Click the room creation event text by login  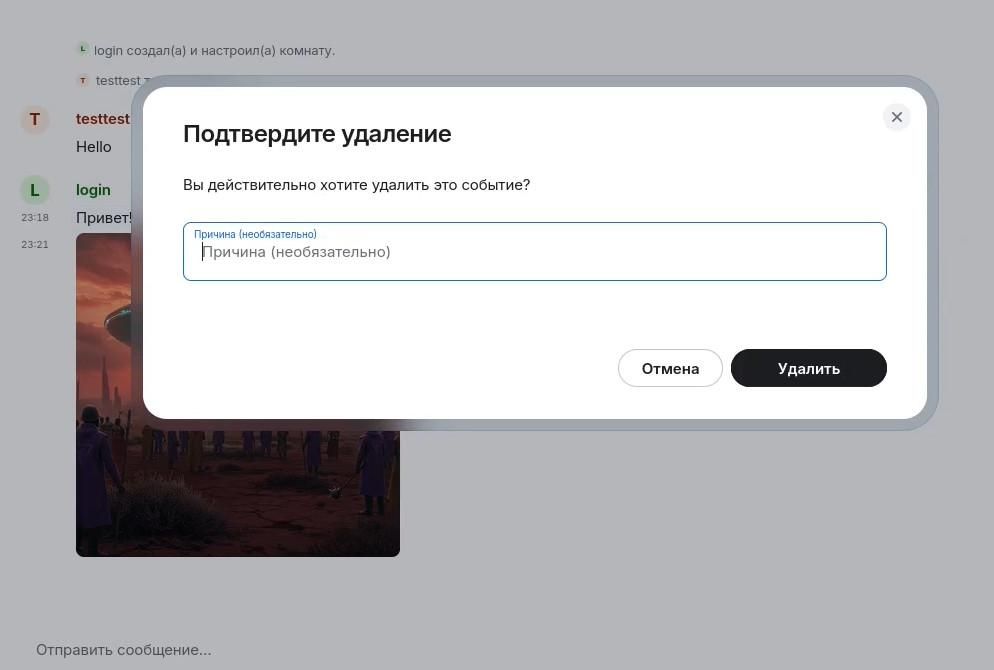click(214, 50)
